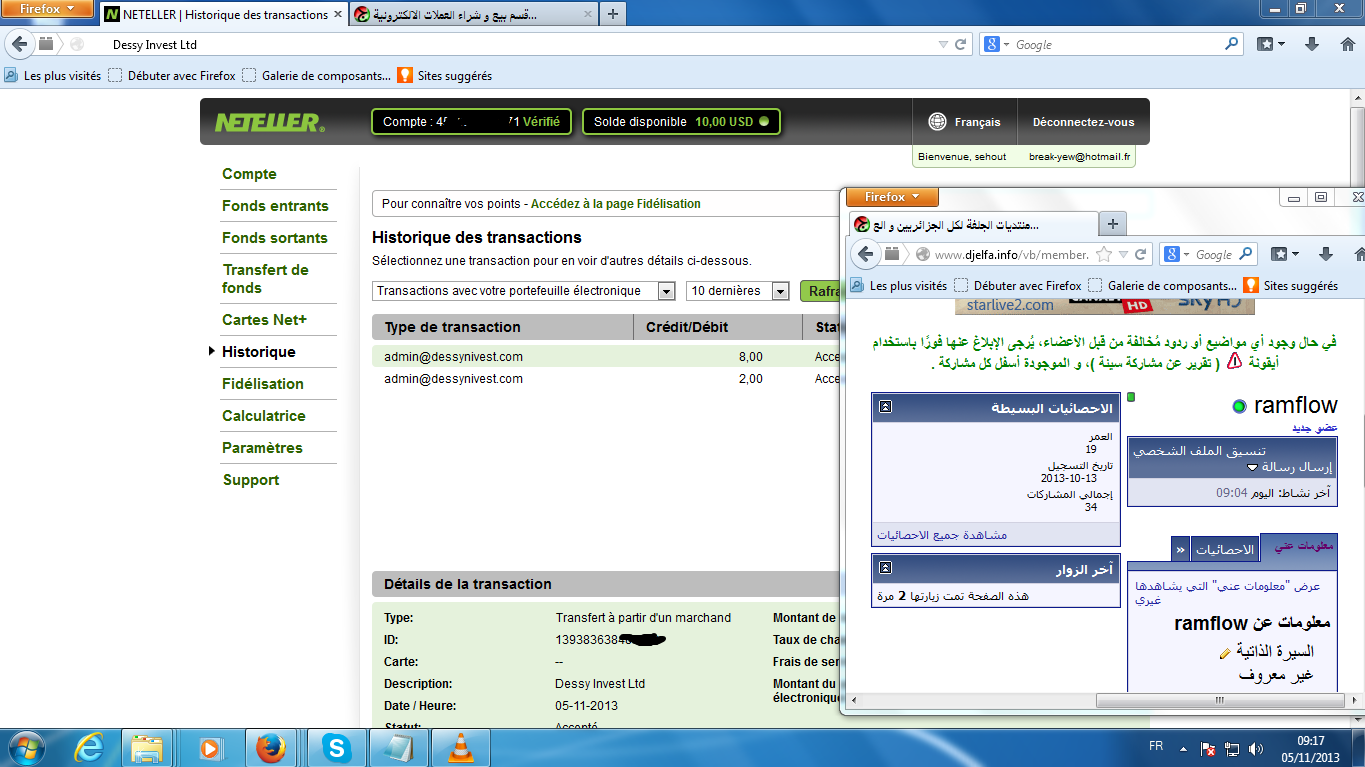Select the 8,00 admin@dessynivest.com transaction row
Screen dimensions: 1365x767
coord(606,357)
